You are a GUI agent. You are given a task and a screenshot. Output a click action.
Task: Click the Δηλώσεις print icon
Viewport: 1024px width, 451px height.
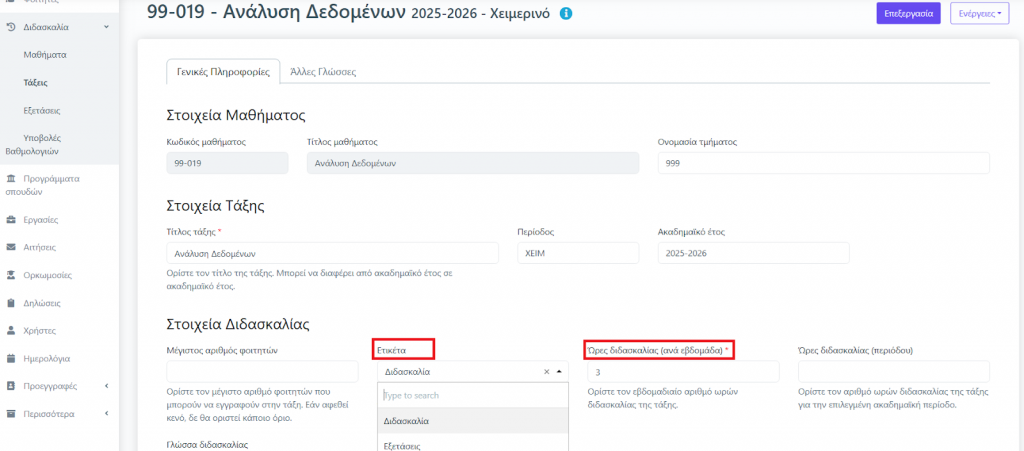[10, 302]
